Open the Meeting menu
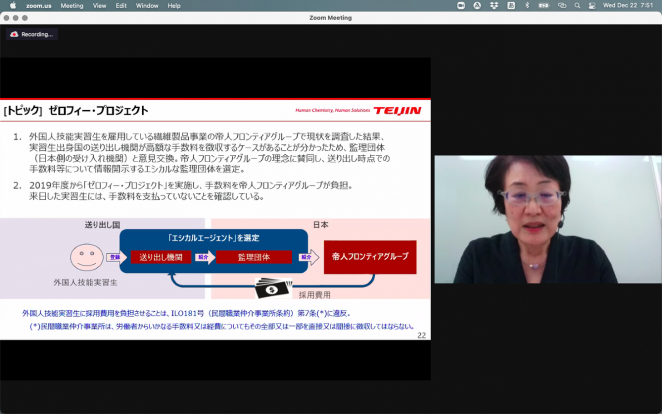 click(x=72, y=5)
